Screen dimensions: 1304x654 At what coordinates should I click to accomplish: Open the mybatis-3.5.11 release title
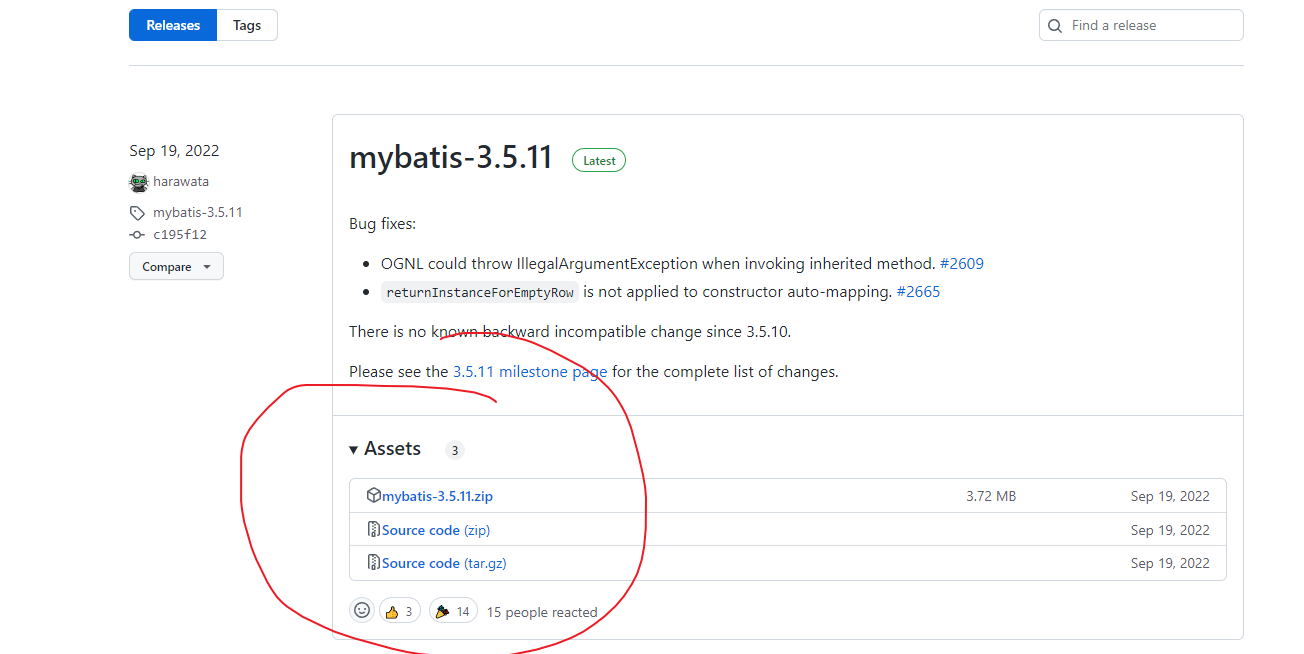450,158
